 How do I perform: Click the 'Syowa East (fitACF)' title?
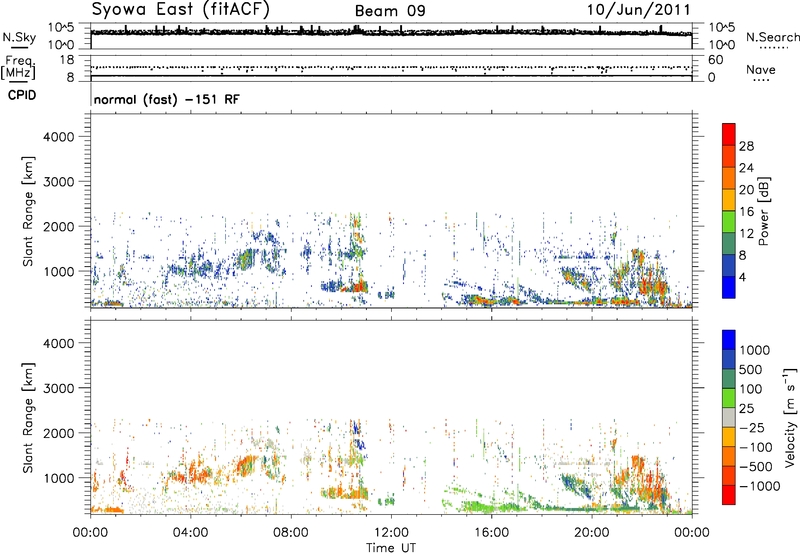click(x=181, y=9)
